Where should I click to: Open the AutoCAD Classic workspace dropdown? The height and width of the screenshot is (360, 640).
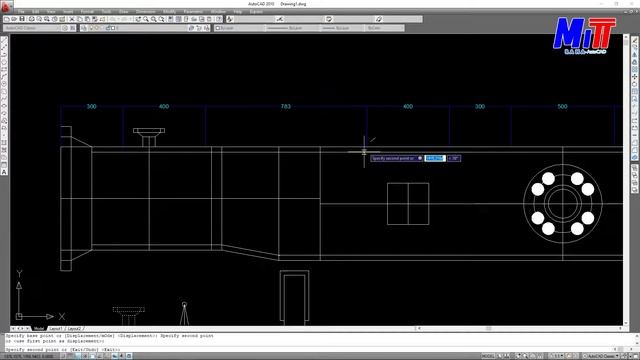[x=32, y=28]
